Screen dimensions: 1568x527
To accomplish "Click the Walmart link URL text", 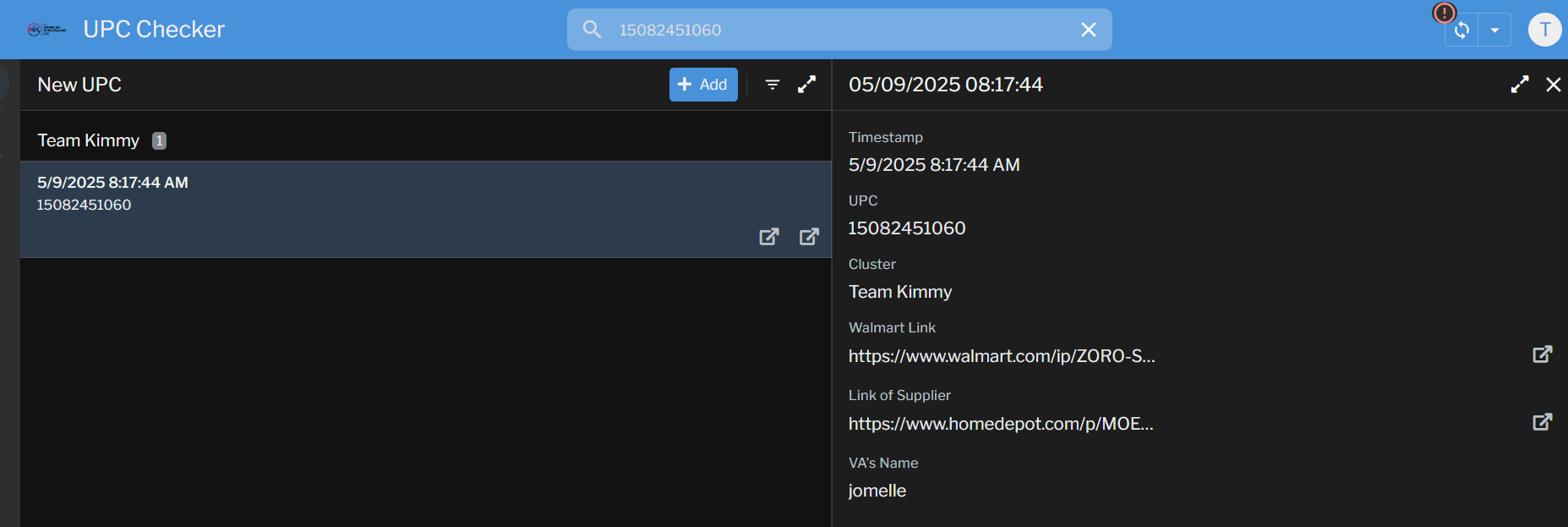I will point(1002,356).
